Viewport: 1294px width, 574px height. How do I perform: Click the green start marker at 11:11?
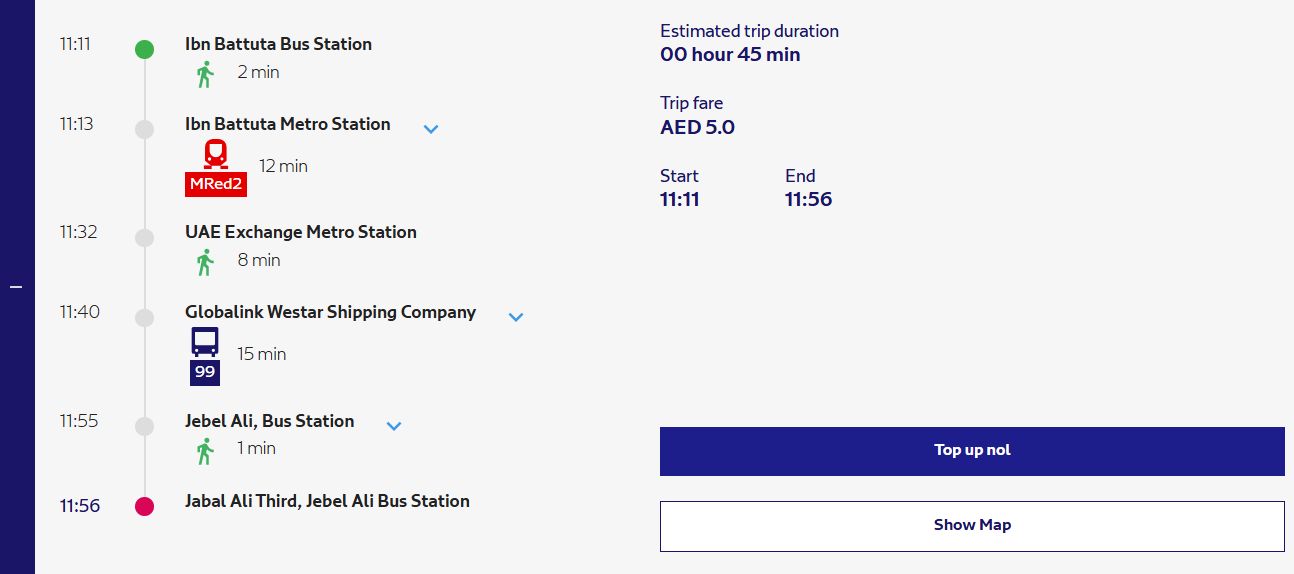pyautogui.click(x=144, y=49)
